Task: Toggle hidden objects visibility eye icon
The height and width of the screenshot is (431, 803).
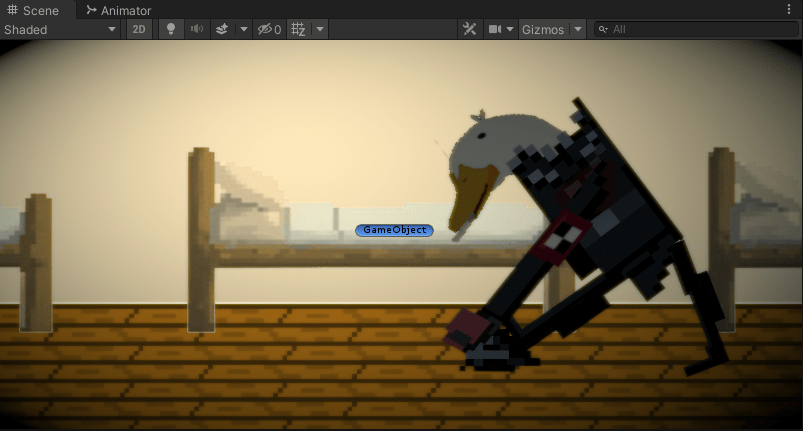Action: [x=269, y=29]
